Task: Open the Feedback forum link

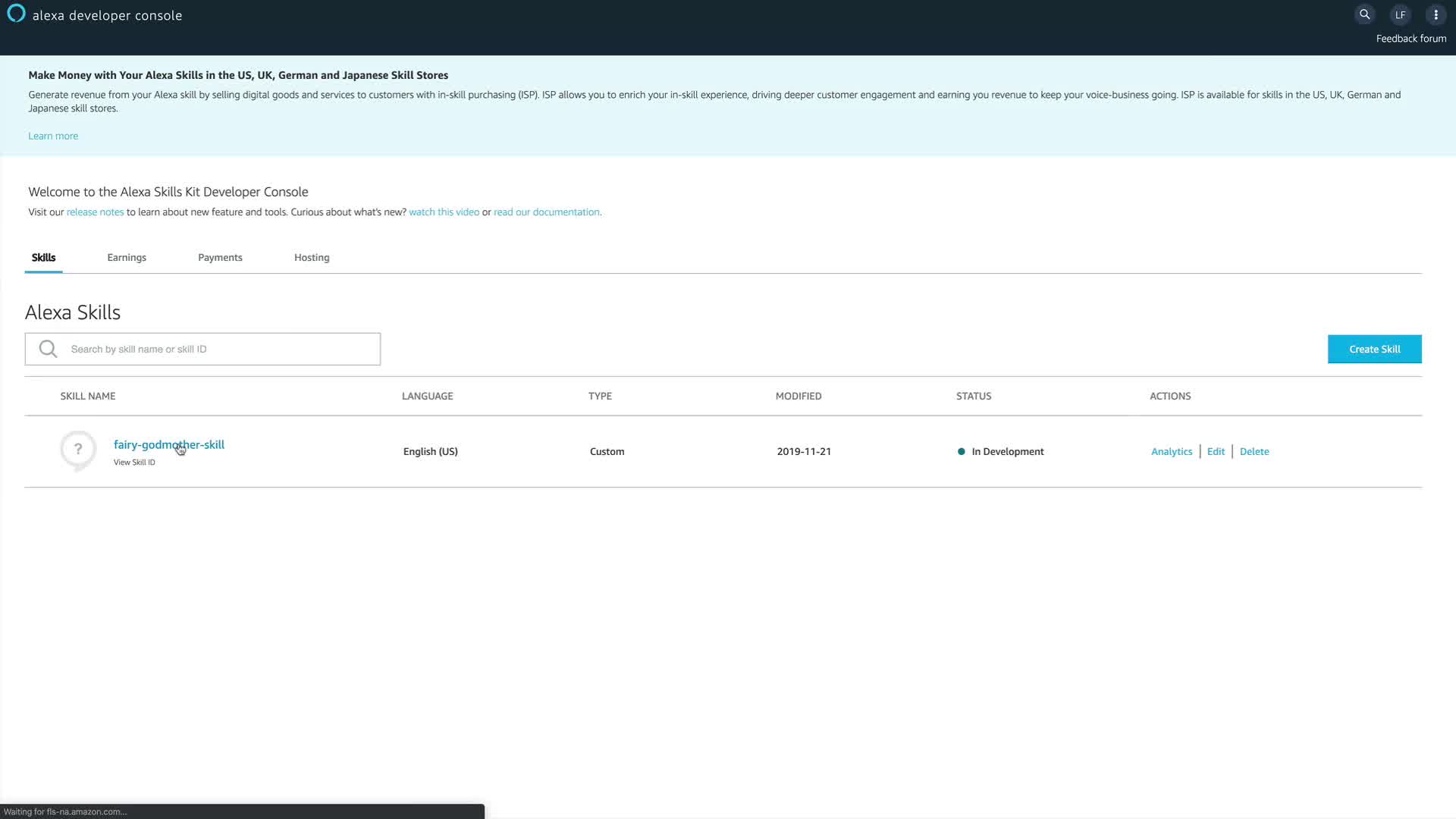Action: tap(1410, 39)
